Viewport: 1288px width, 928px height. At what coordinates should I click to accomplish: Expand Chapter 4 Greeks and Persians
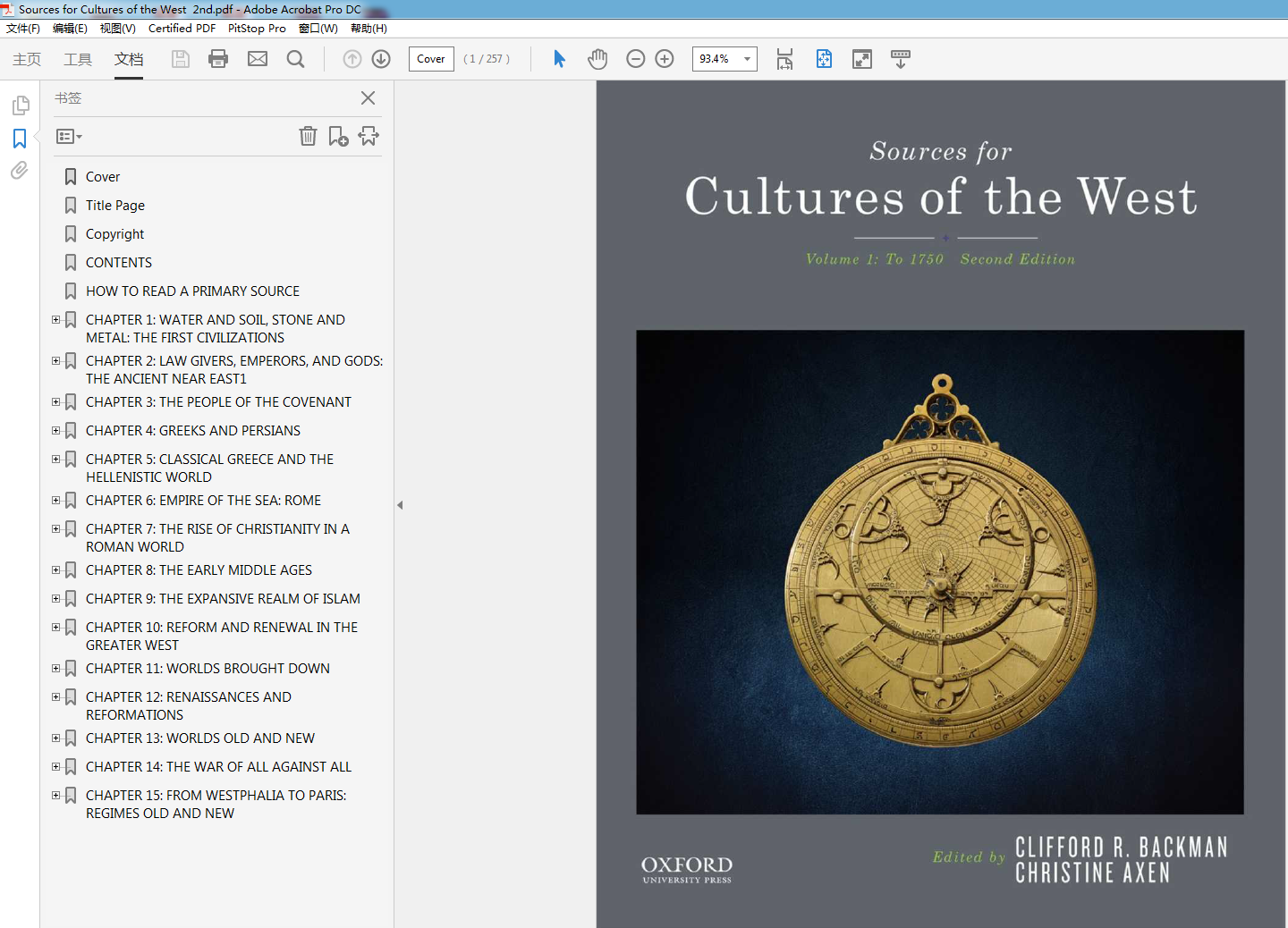55,430
